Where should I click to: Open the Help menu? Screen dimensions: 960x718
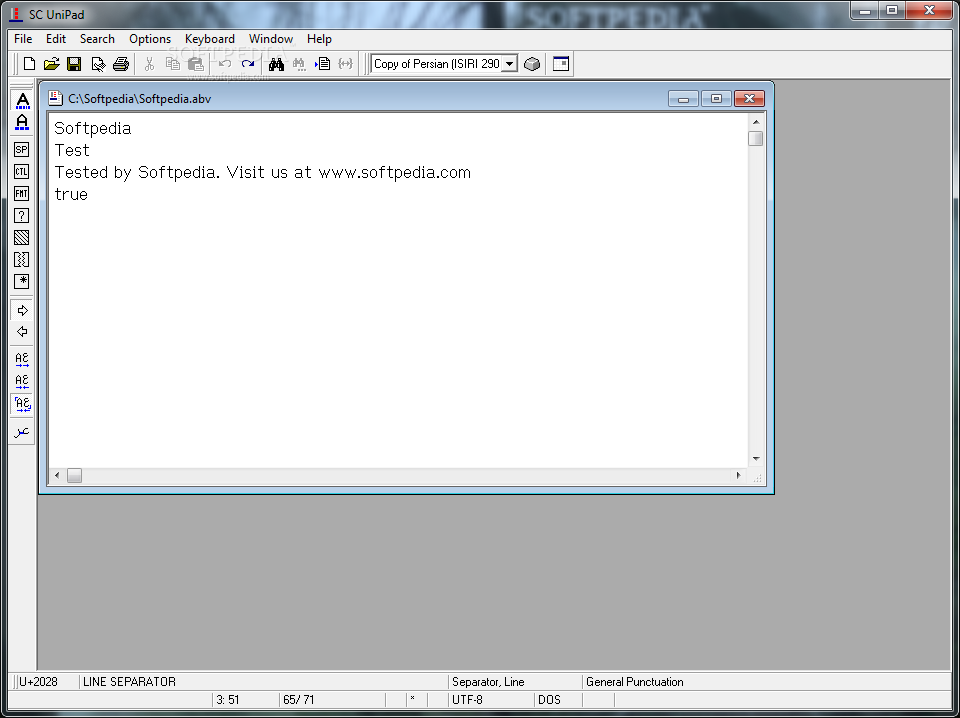click(319, 39)
